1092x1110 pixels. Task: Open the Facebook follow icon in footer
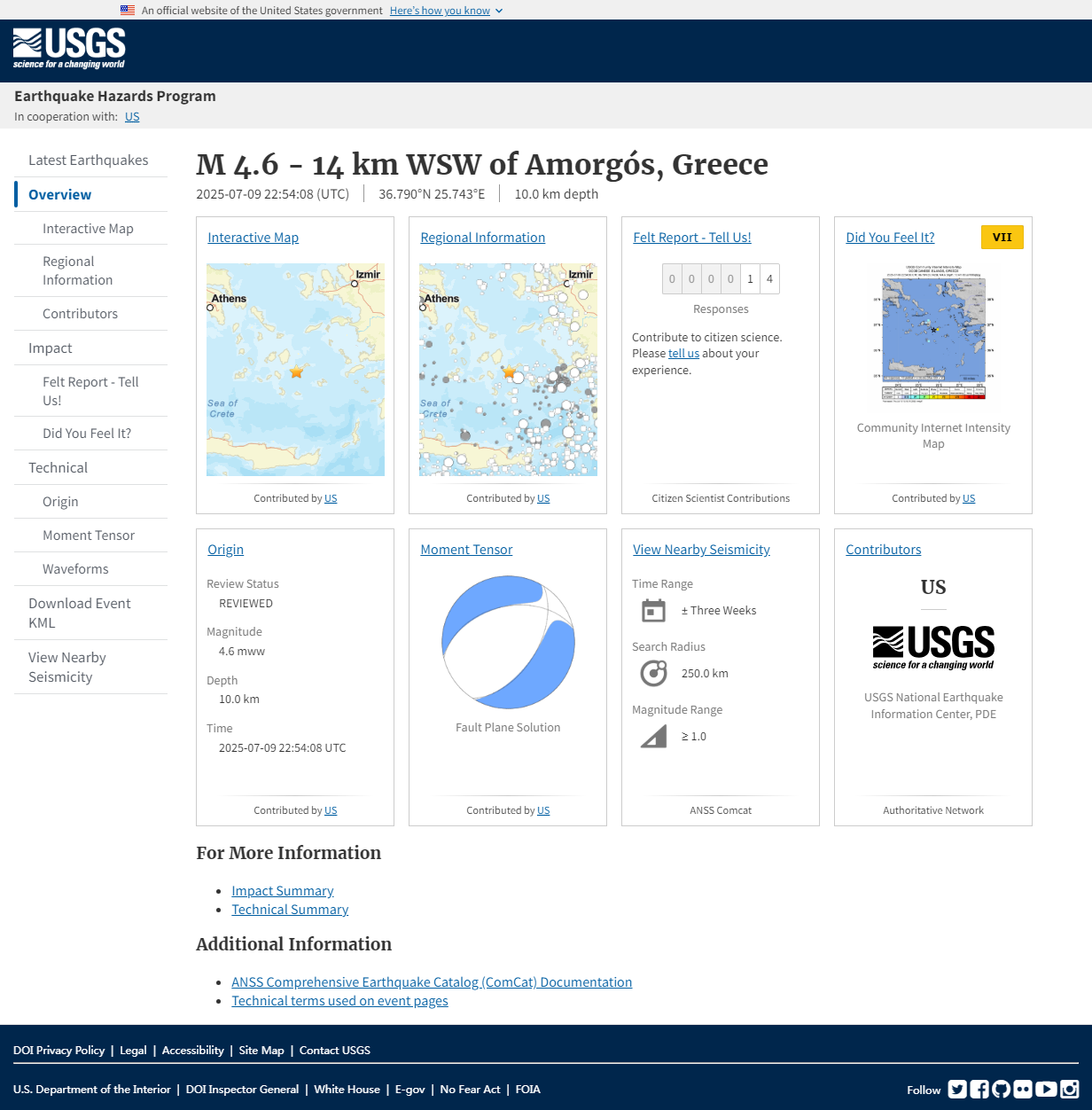[979, 1090]
